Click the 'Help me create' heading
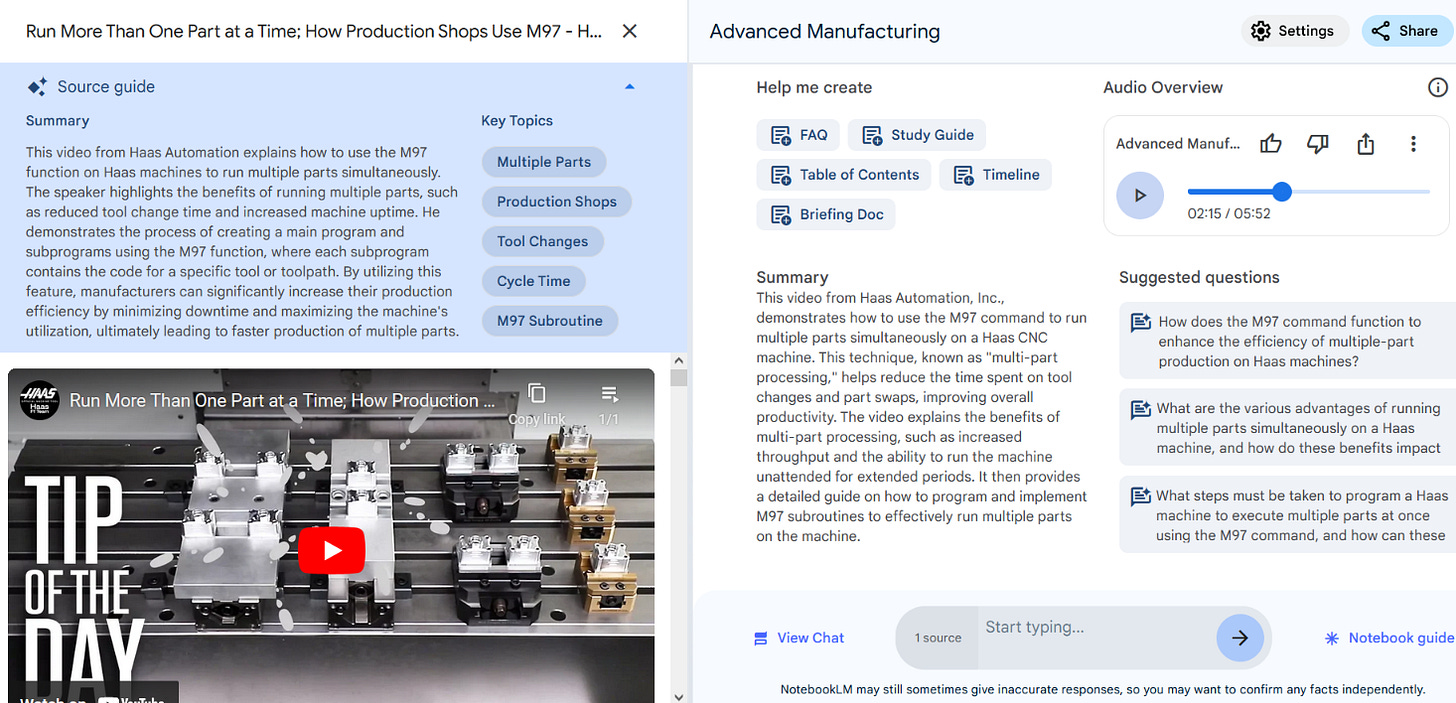The width and height of the screenshot is (1456, 703). [814, 87]
